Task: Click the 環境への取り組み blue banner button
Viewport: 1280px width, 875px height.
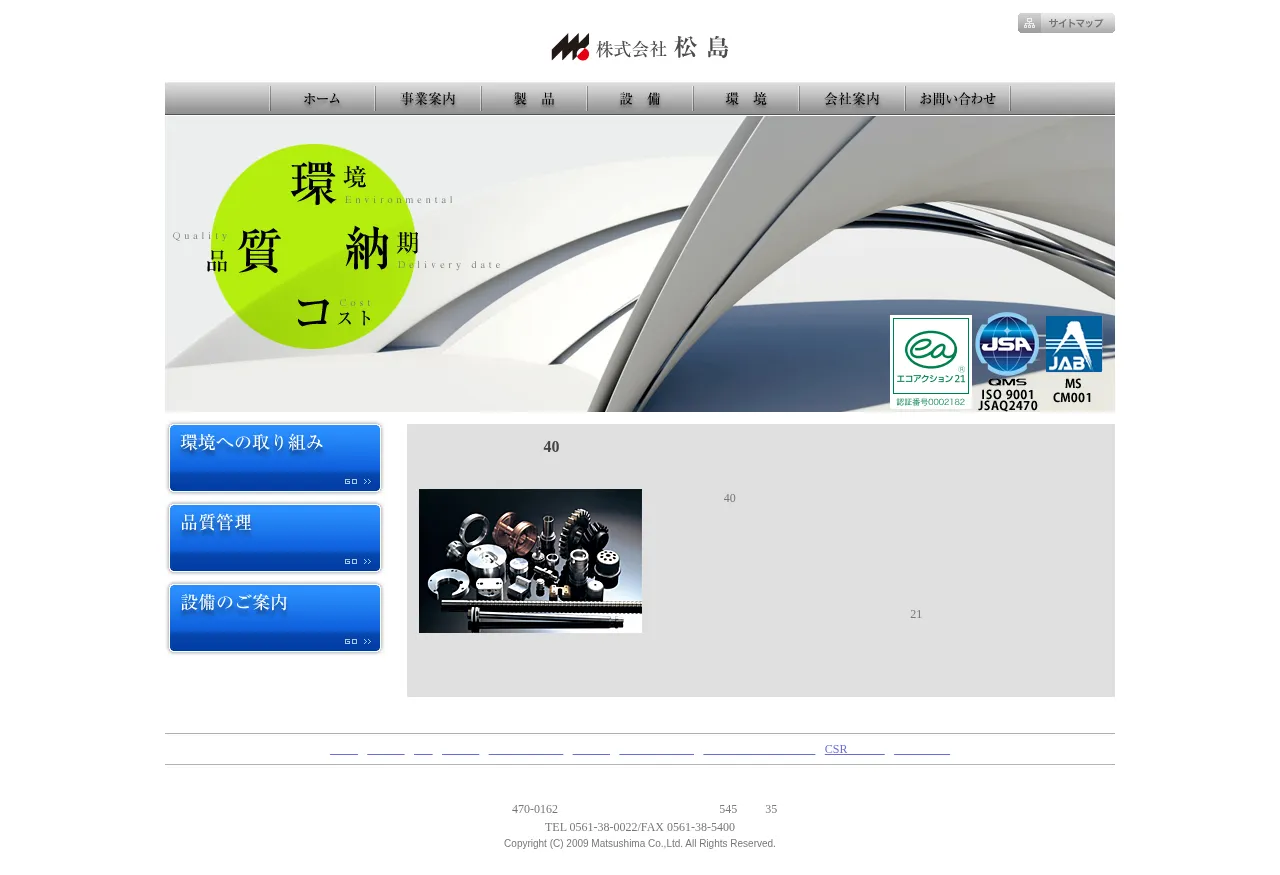Action: 275,458
